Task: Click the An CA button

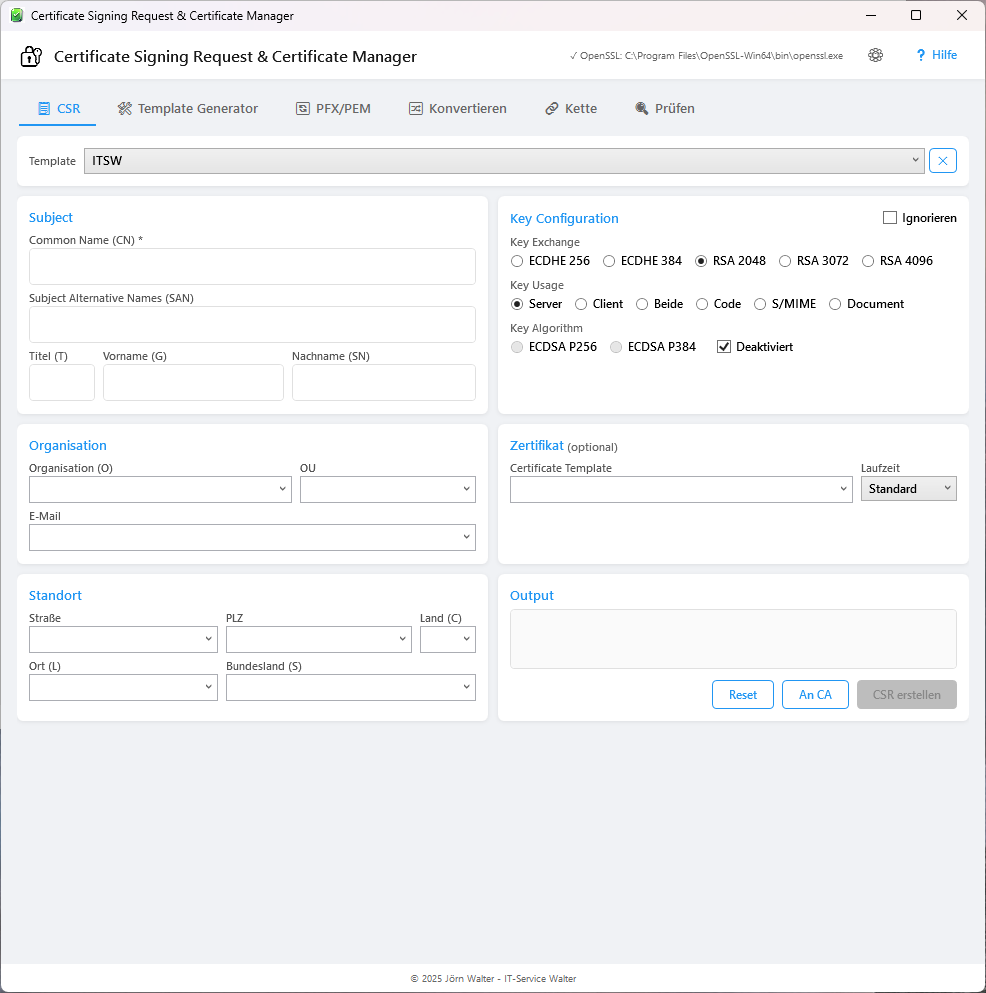Action: pyautogui.click(x=815, y=694)
